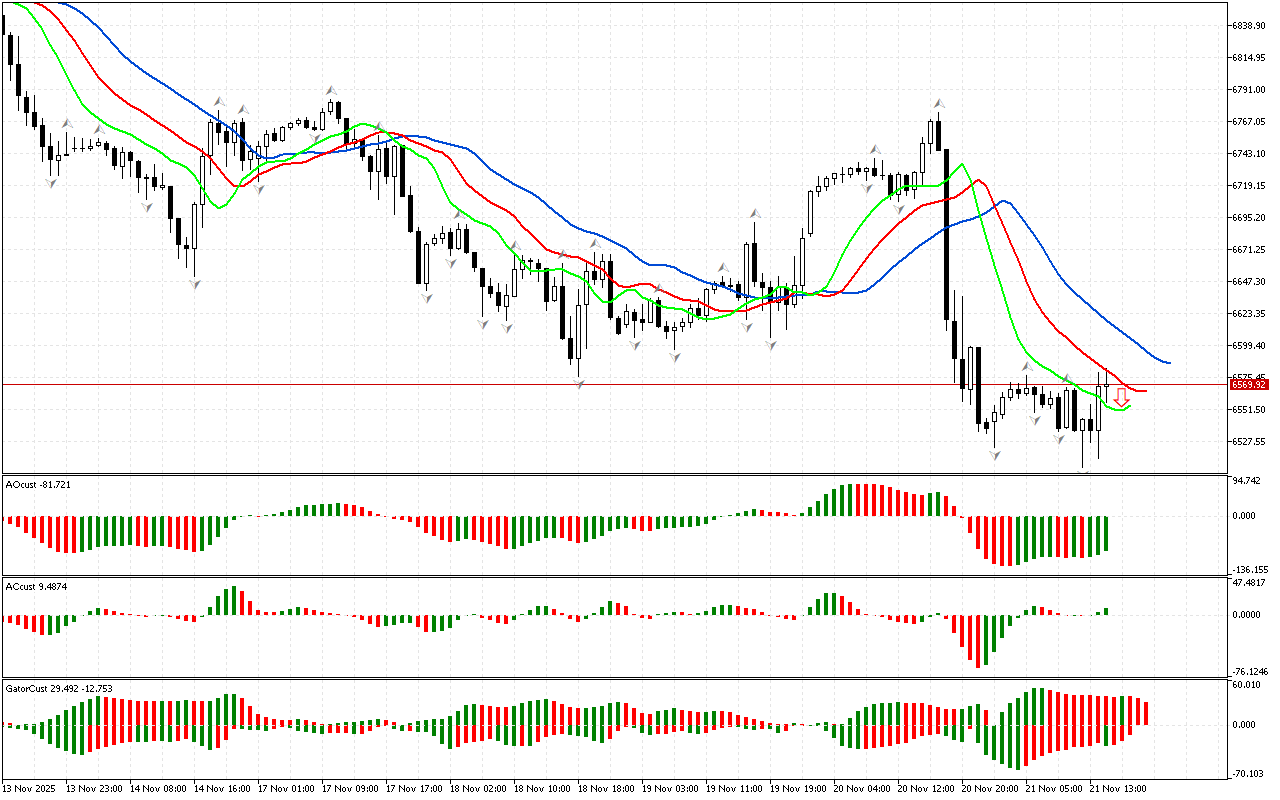Image resolution: width=1280 pixels, height=800 pixels.
Task: Select the down fractal below the 18 Nov low
Action: coord(578,382)
